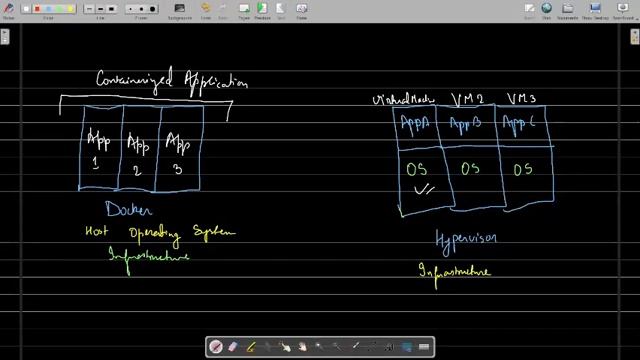Click the 'Containerized Application' heading
The width and height of the screenshot is (640, 360).
[172, 82]
